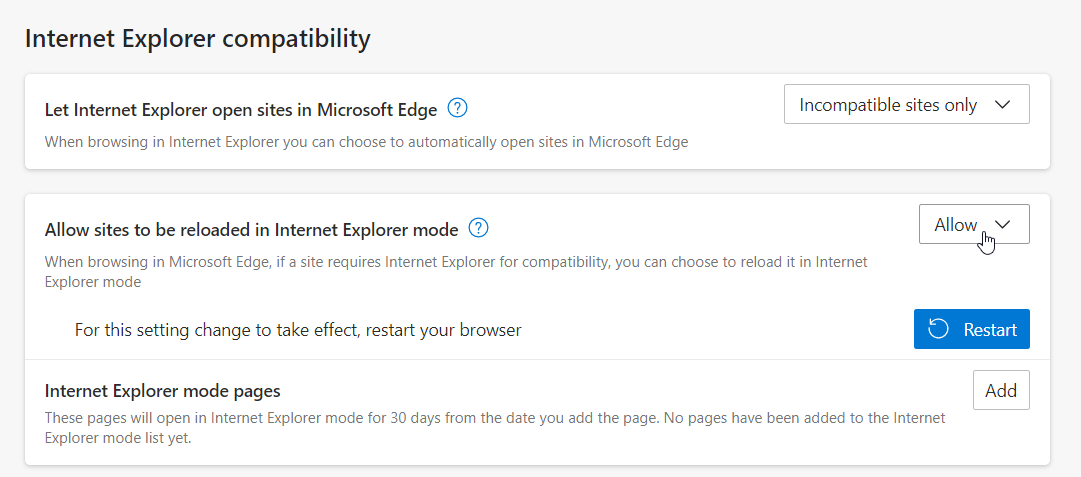
Task: Click chevron arrow in "Incompatible sites only" box
Action: click(x=1004, y=105)
